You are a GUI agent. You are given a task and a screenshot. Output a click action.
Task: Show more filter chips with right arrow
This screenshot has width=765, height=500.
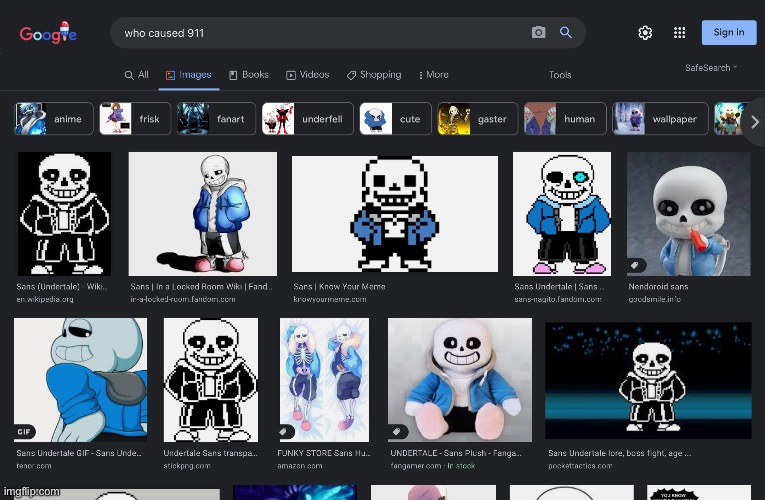coord(754,121)
